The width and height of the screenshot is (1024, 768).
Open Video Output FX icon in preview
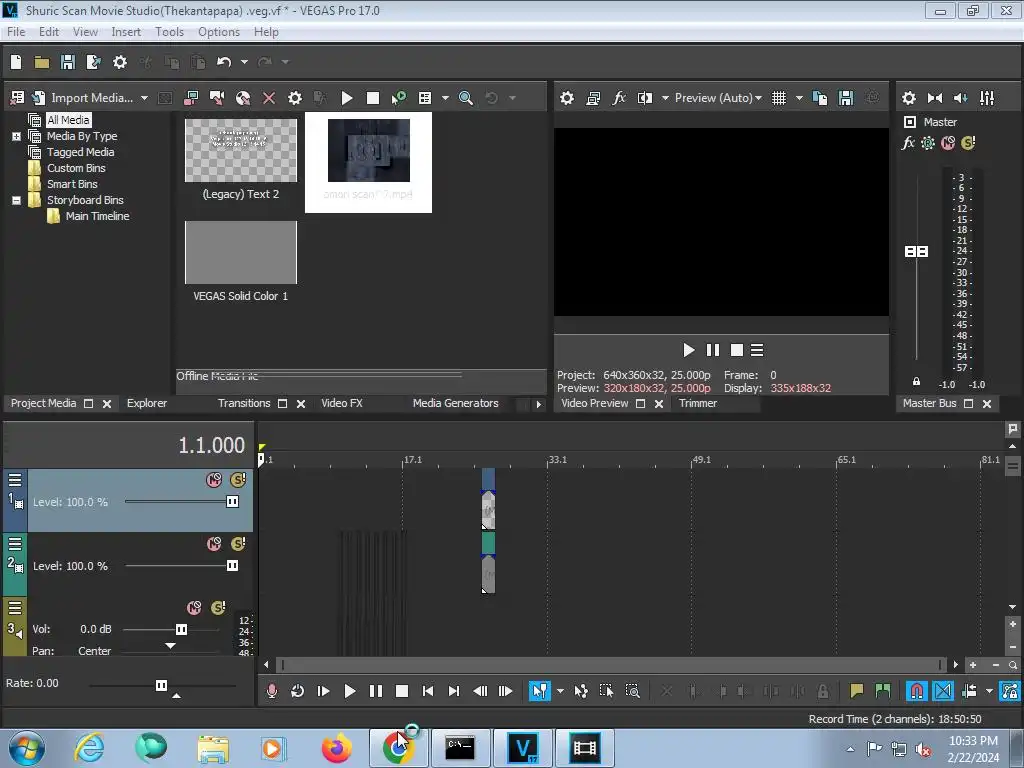coord(619,98)
